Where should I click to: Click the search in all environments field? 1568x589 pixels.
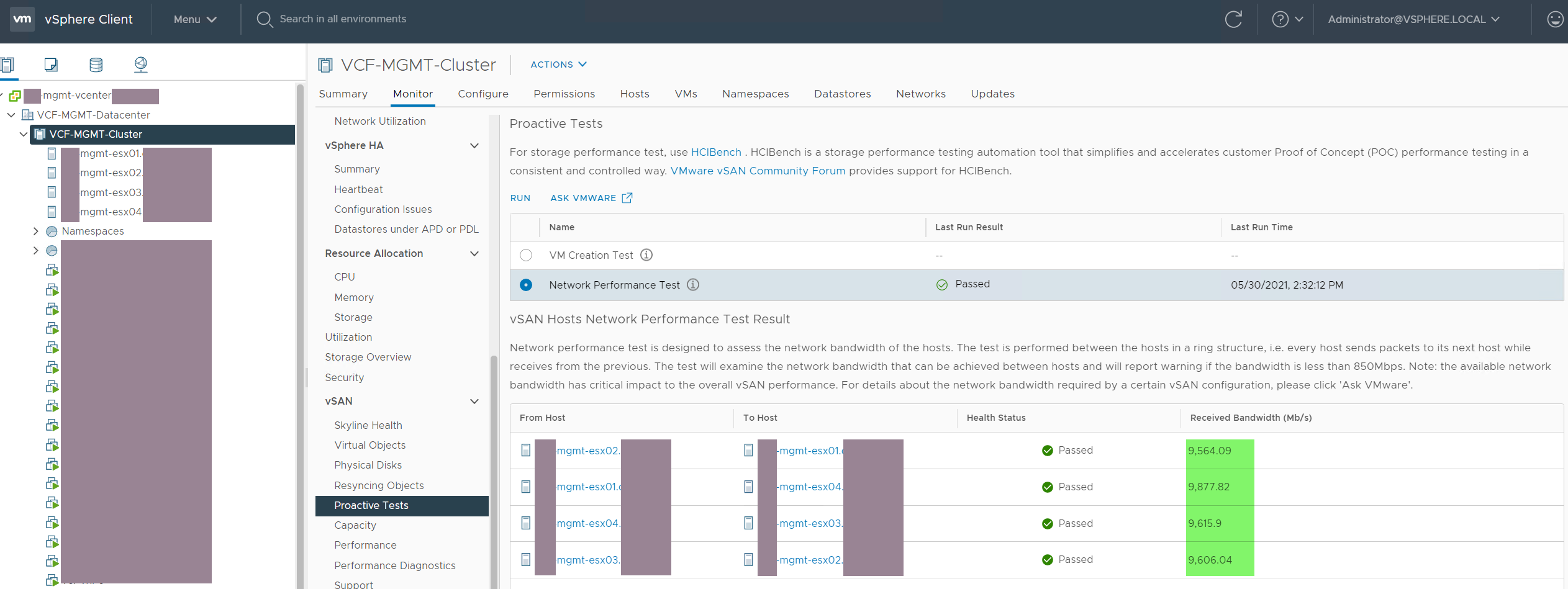click(x=343, y=19)
